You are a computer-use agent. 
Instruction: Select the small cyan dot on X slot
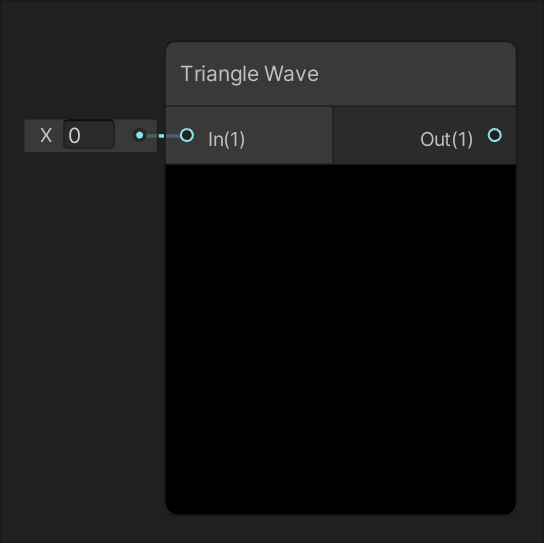[x=139, y=135]
